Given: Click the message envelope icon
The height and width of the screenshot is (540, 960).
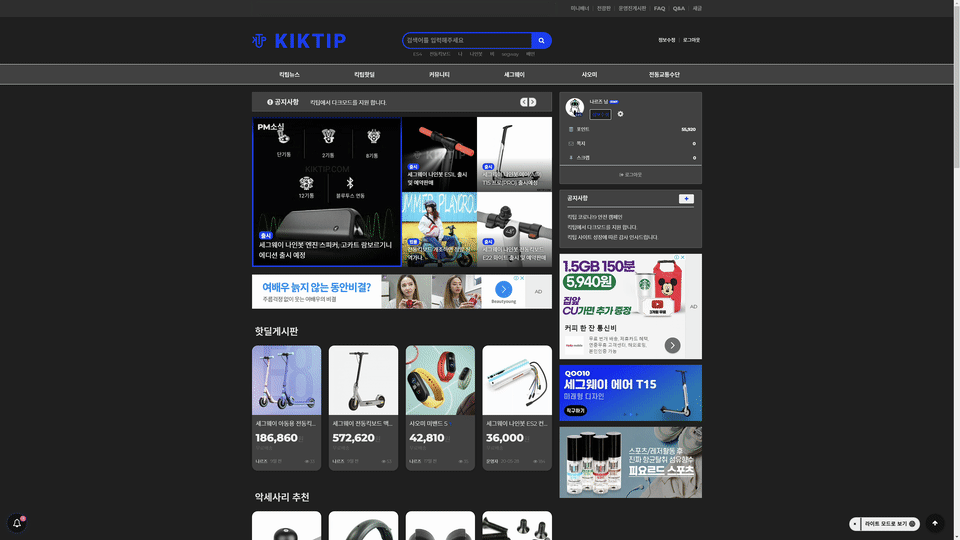Looking at the screenshot, I should pyautogui.click(x=571, y=143).
